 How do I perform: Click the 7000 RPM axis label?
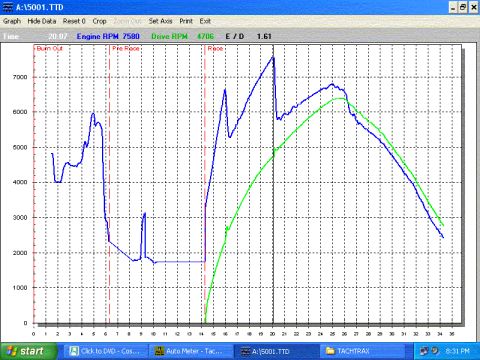pos(20,77)
